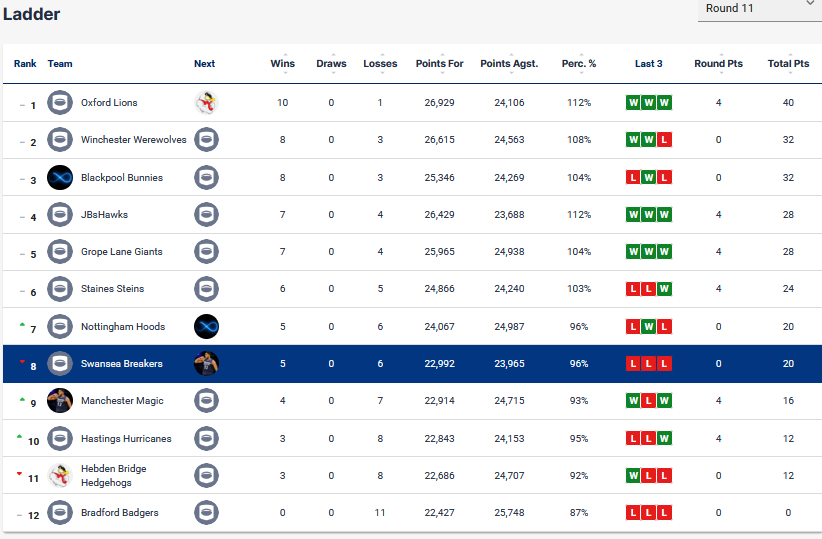This screenshot has height=539, width=822.
Task: Open Grope Lane Giants team link
Action: tap(122, 252)
